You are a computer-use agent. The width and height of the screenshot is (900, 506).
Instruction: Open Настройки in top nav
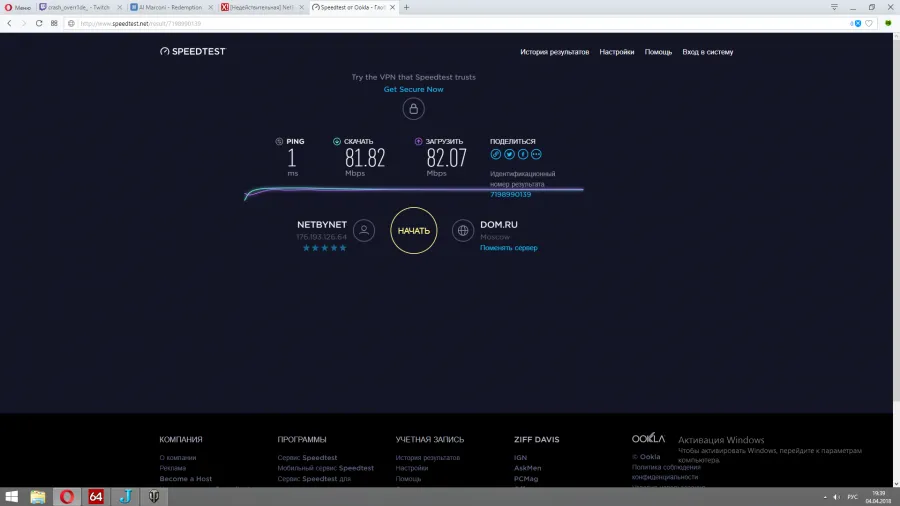(616, 52)
